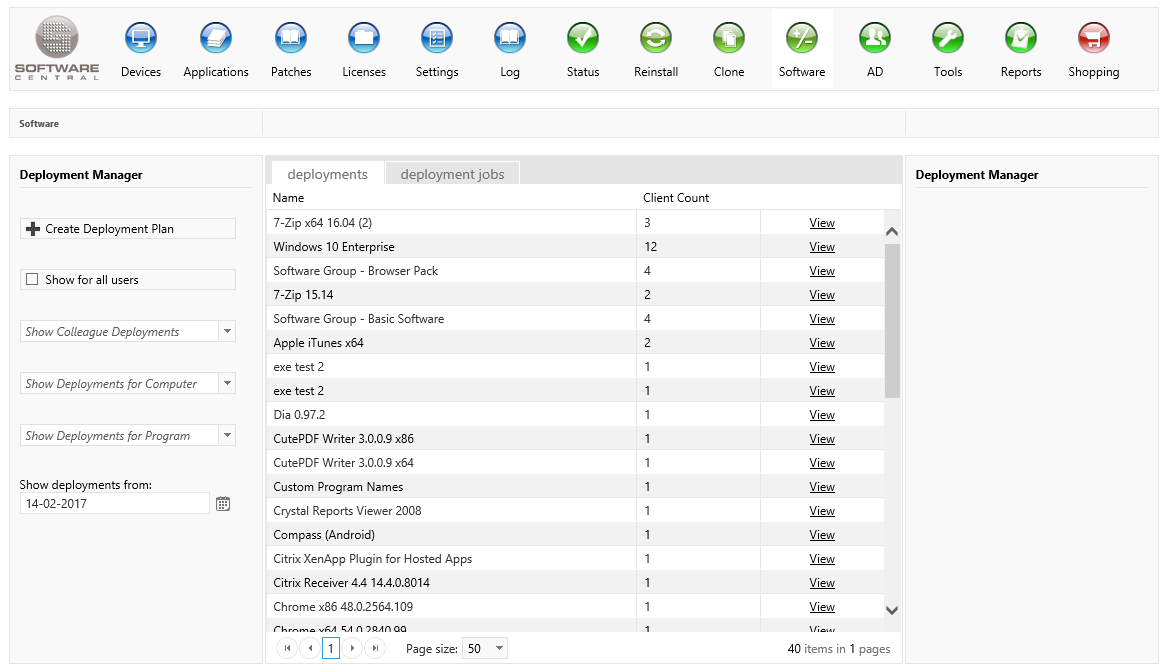Viewport: 1164px width, 669px height.
Task: Click the Applications toolbar icon
Action: tap(216, 40)
